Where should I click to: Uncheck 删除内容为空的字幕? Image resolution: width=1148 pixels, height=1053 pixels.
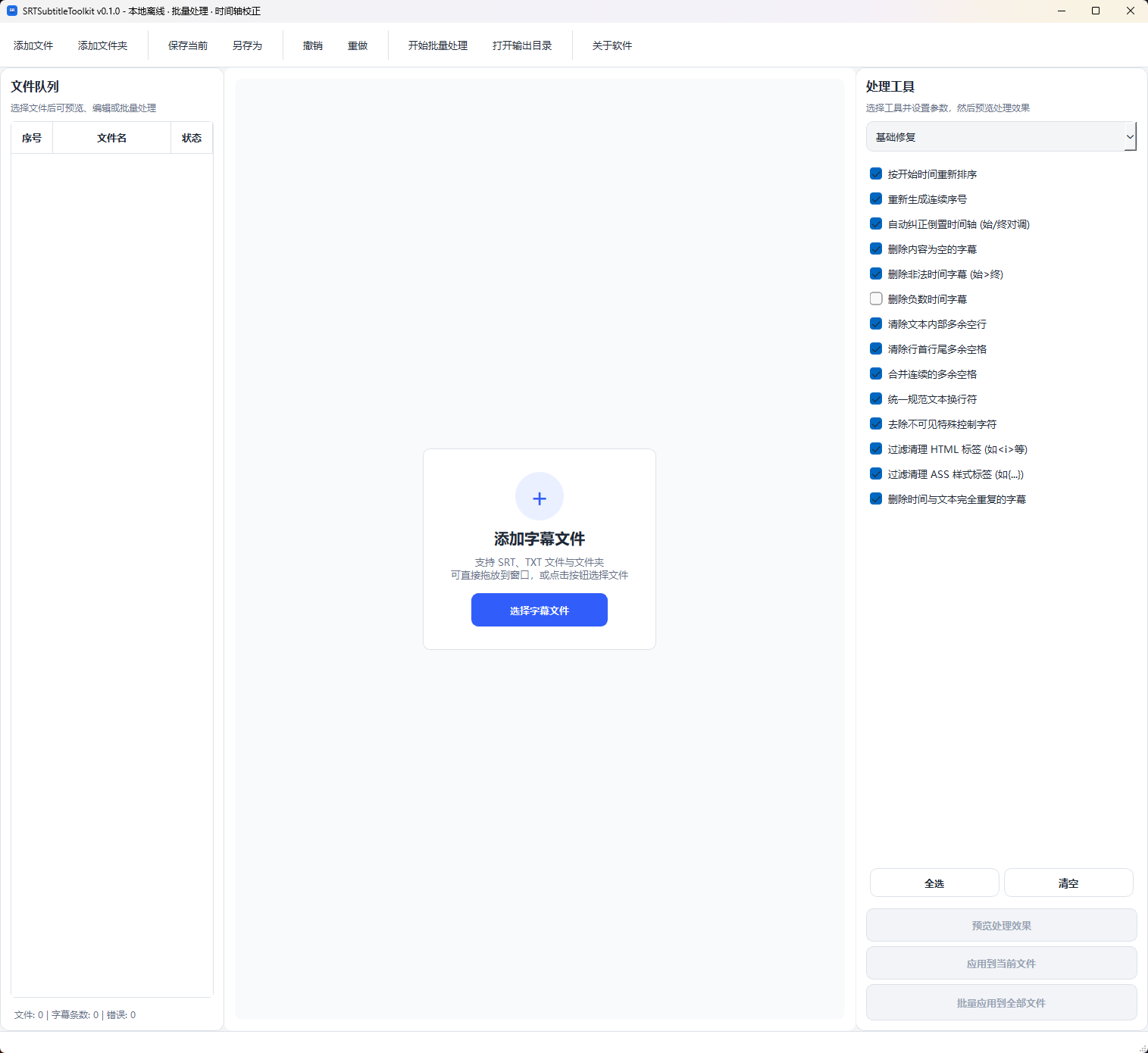pos(876,248)
